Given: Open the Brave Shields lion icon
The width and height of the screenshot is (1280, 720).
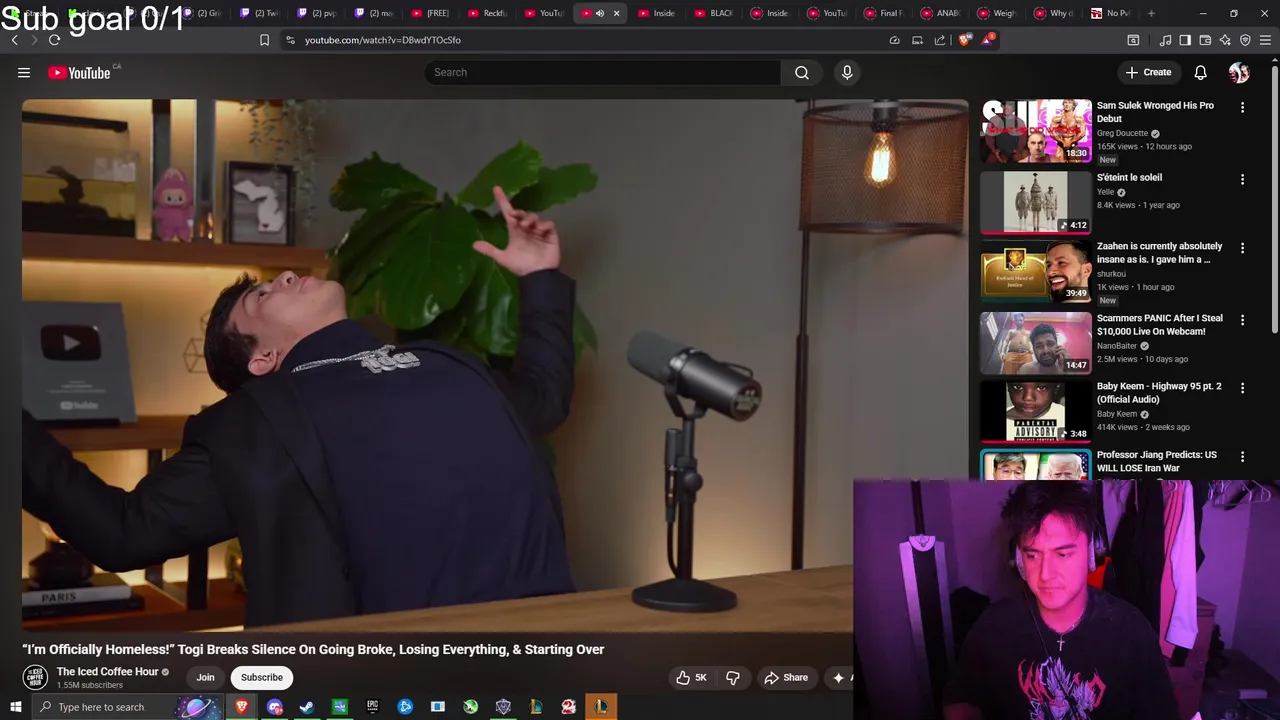Looking at the screenshot, I should [964, 40].
